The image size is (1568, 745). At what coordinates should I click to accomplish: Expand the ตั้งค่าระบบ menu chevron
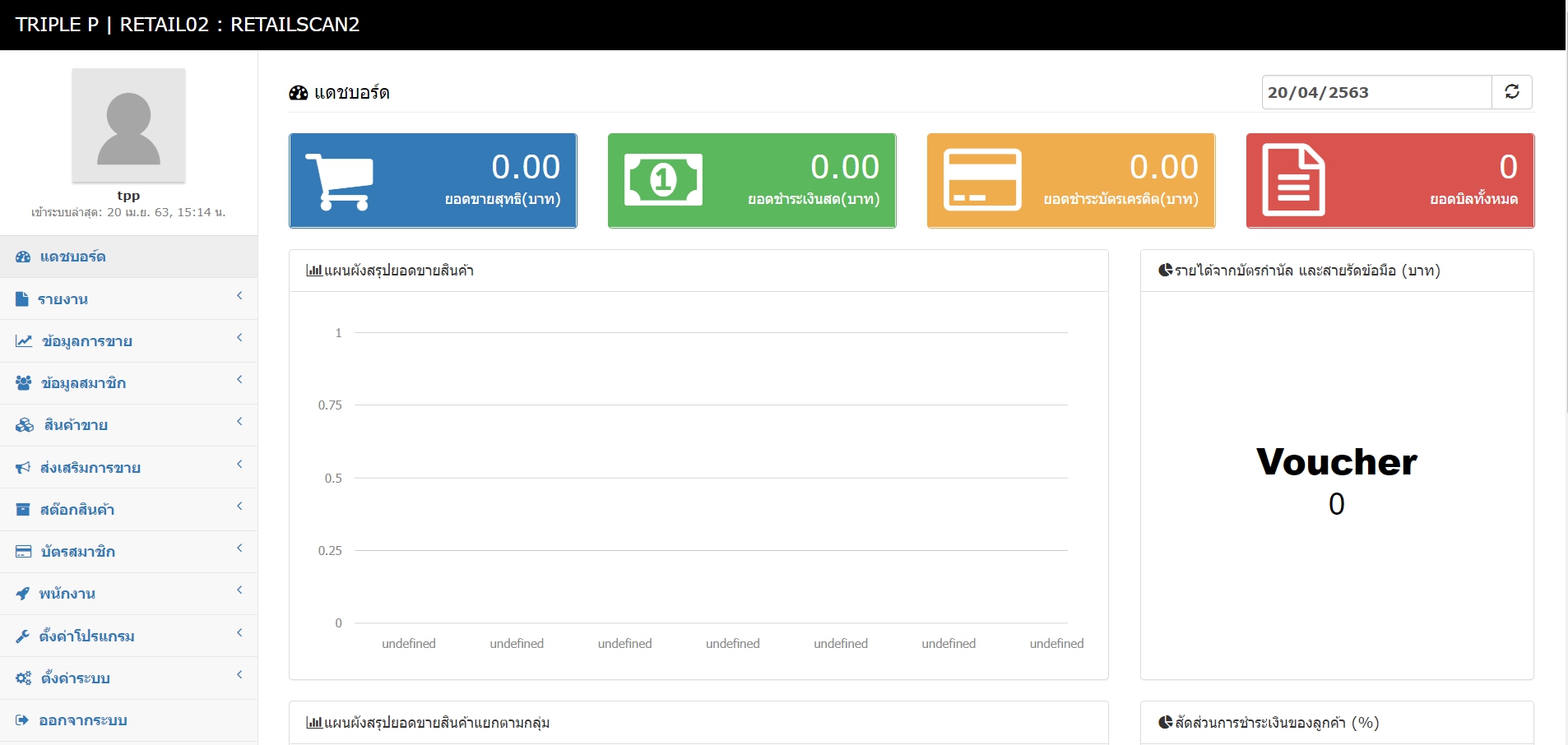pyautogui.click(x=239, y=674)
